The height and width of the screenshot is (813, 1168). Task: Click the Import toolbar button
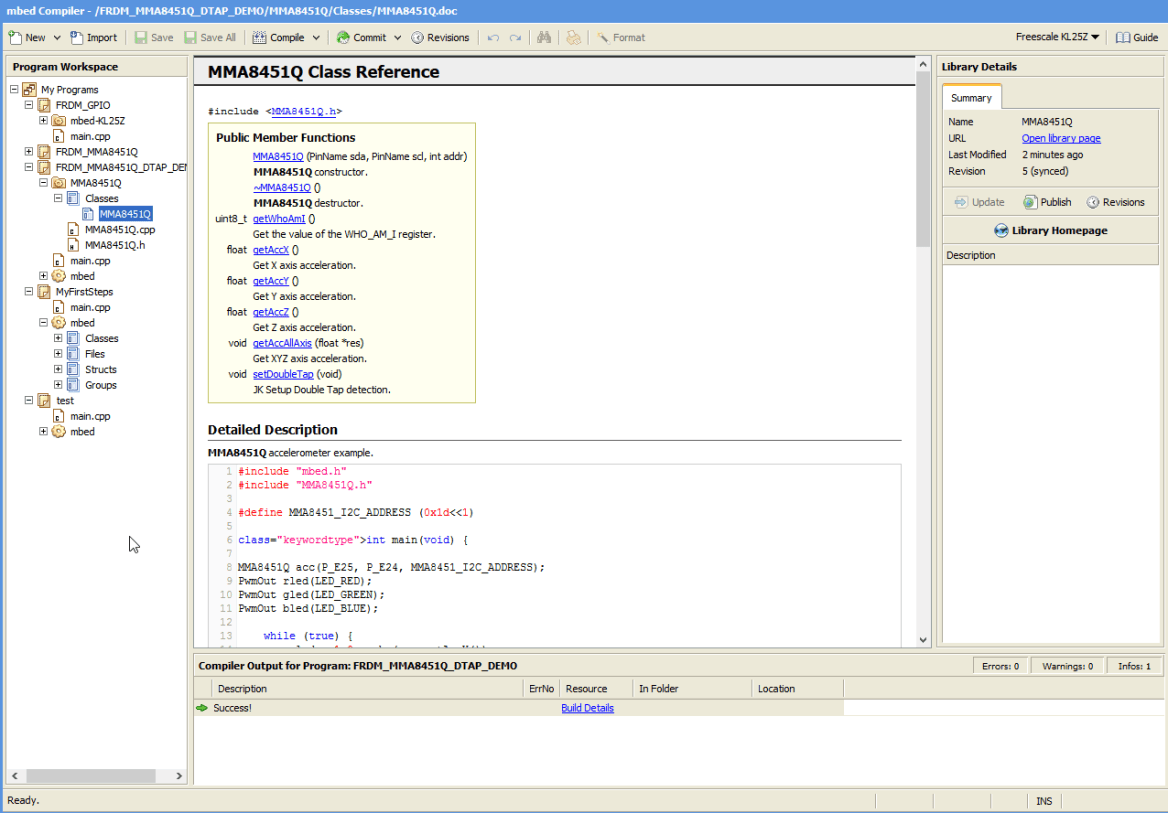point(94,37)
